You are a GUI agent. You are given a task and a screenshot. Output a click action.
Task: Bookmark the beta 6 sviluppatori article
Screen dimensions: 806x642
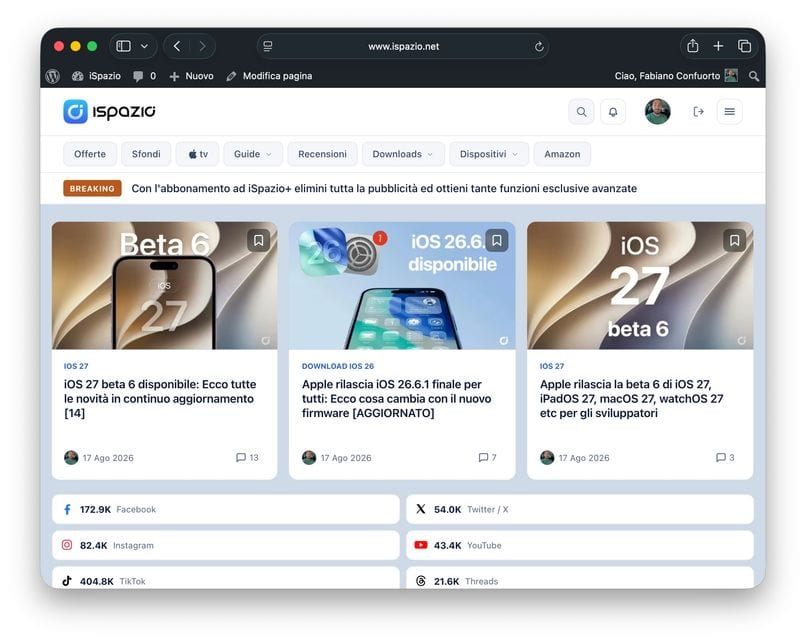coord(735,241)
